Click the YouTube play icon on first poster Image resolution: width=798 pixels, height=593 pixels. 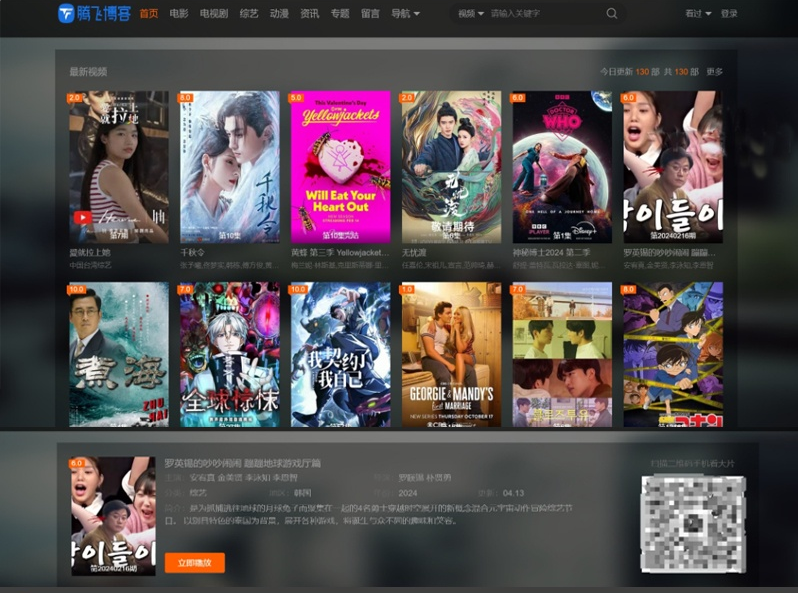coord(82,217)
